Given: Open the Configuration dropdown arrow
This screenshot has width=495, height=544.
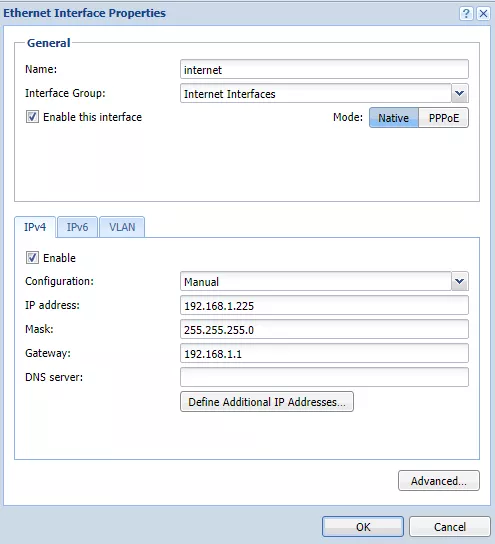Looking at the screenshot, I should 460,281.
